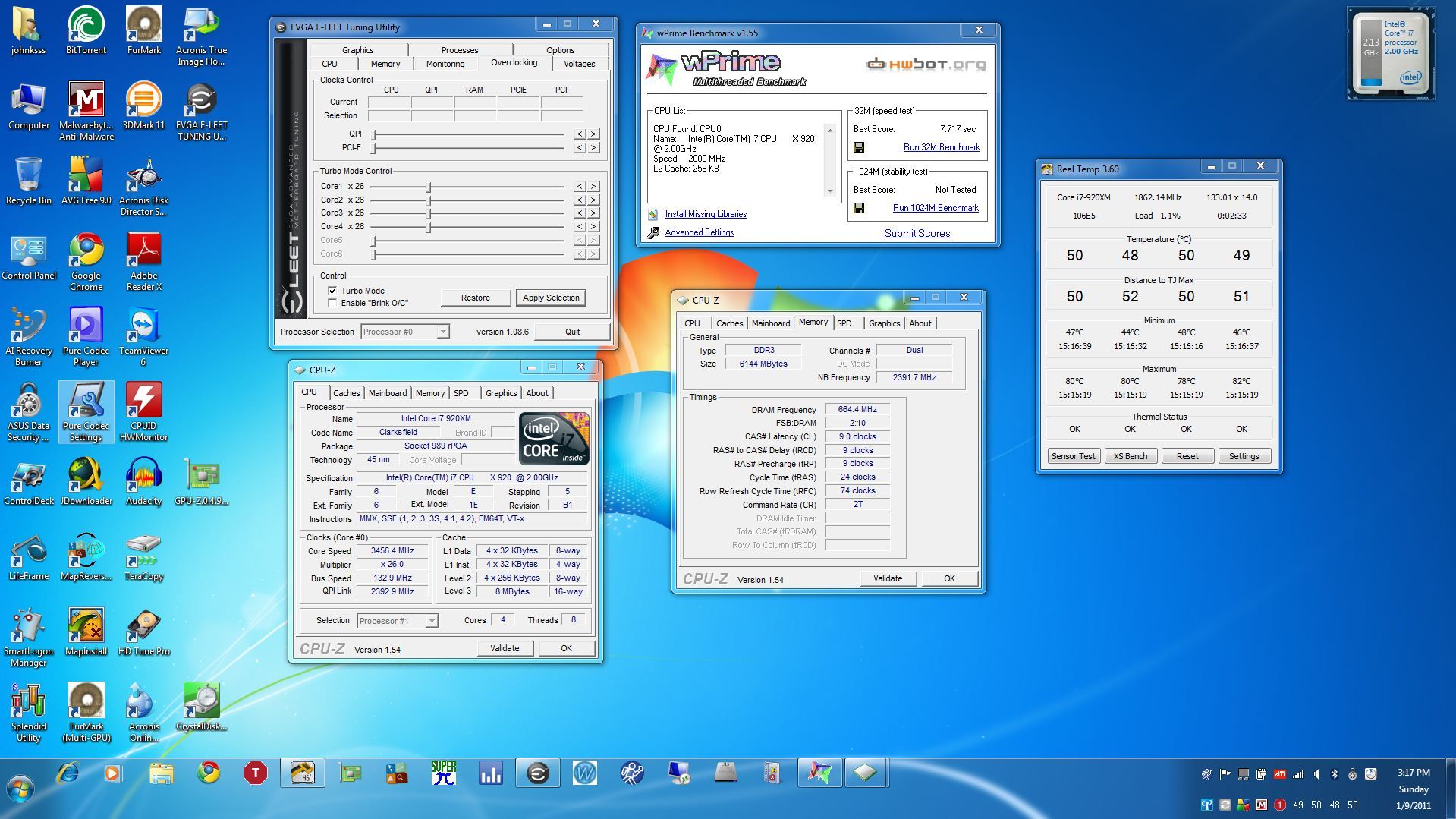Open the wPrime Advanced Settings link
This screenshot has width=1456, height=819.
(699, 232)
